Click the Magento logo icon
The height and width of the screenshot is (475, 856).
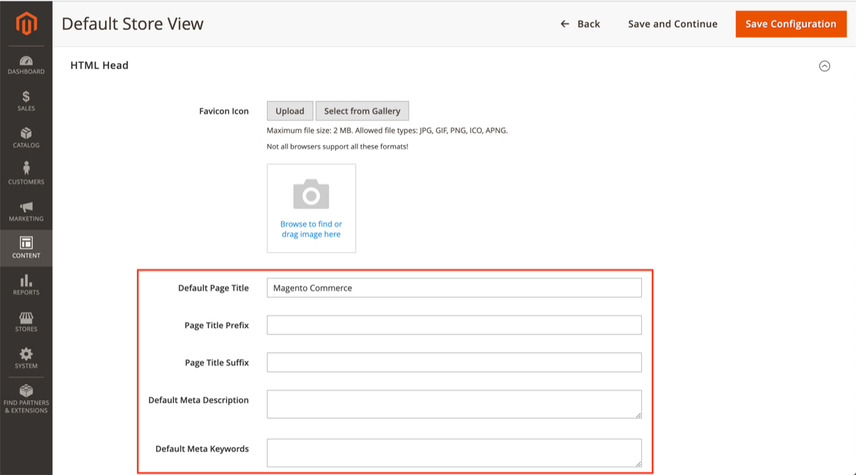coord(26,23)
